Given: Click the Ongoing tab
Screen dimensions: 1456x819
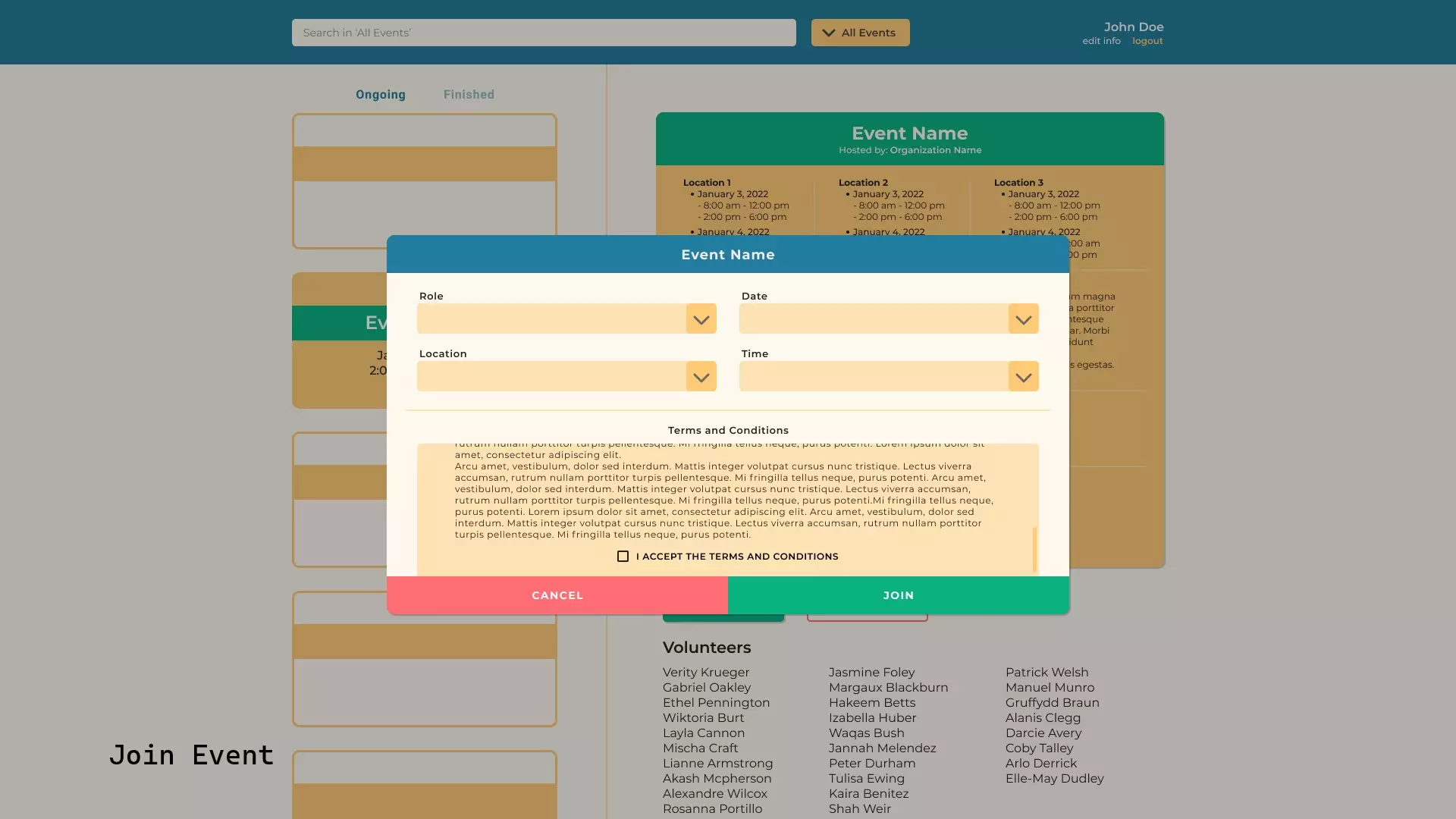Looking at the screenshot, I should pos(380,94).
